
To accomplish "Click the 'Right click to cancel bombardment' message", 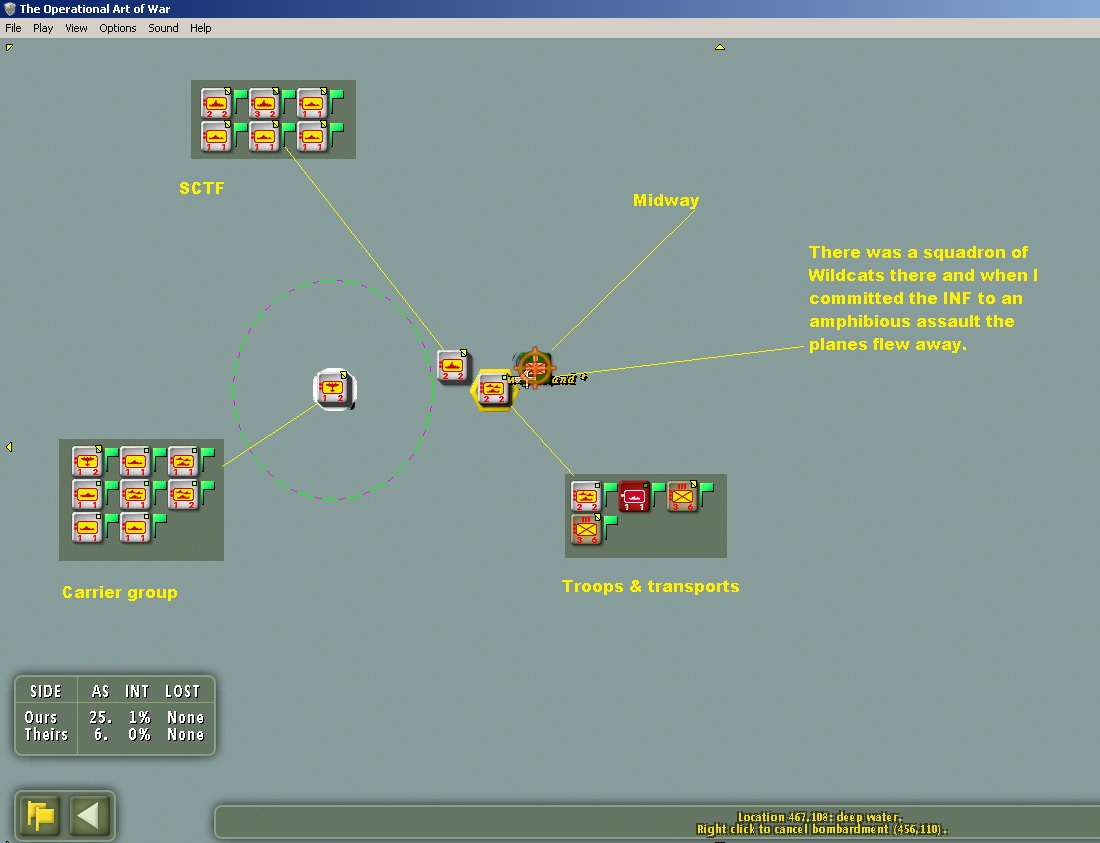I will pyautogui.click(x=821, y=829).
